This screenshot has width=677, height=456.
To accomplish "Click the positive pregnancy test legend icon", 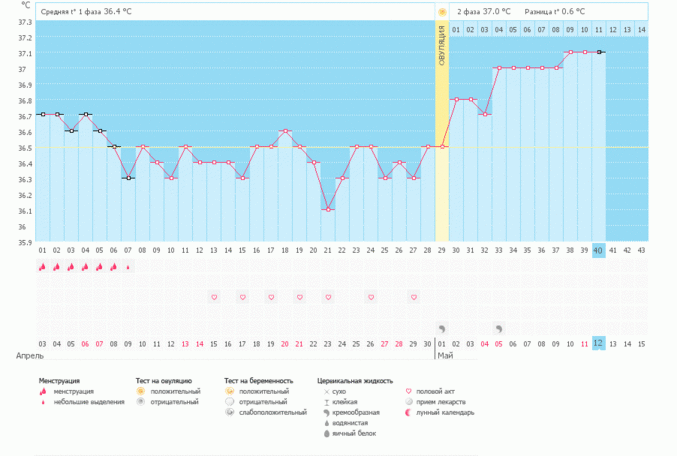I will pos(231,392).
